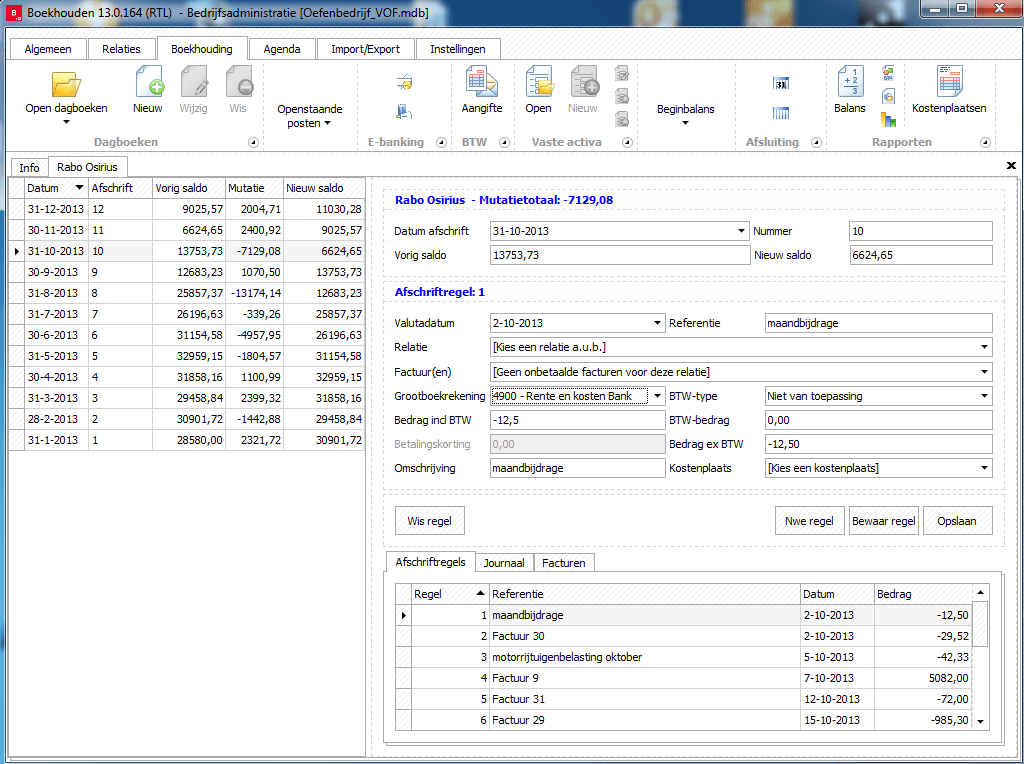Click the top Afsluiting calendar icon
The width and height of the screenshot is (1024, 764).
coord(781,84)
